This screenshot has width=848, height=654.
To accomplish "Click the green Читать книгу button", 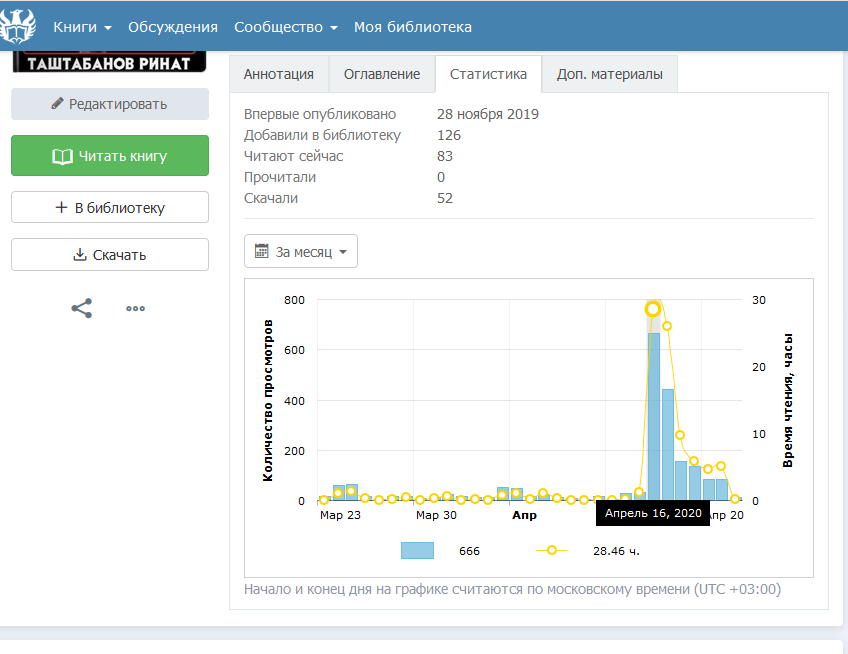I will (110, 156).
